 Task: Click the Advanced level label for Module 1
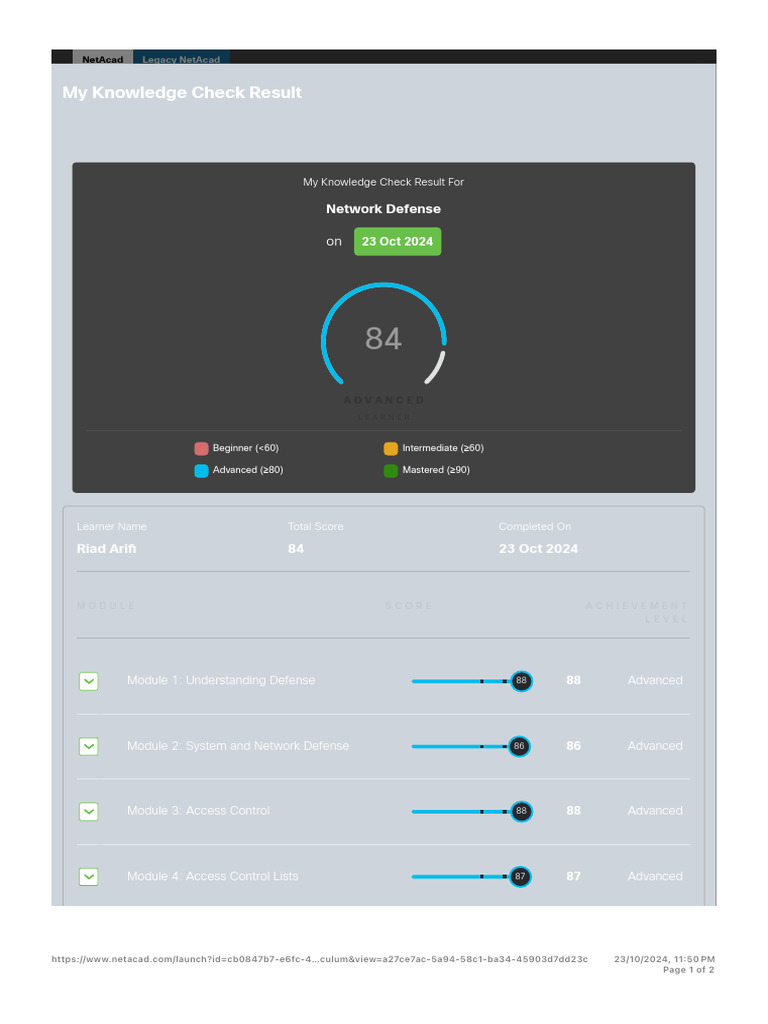655,680
